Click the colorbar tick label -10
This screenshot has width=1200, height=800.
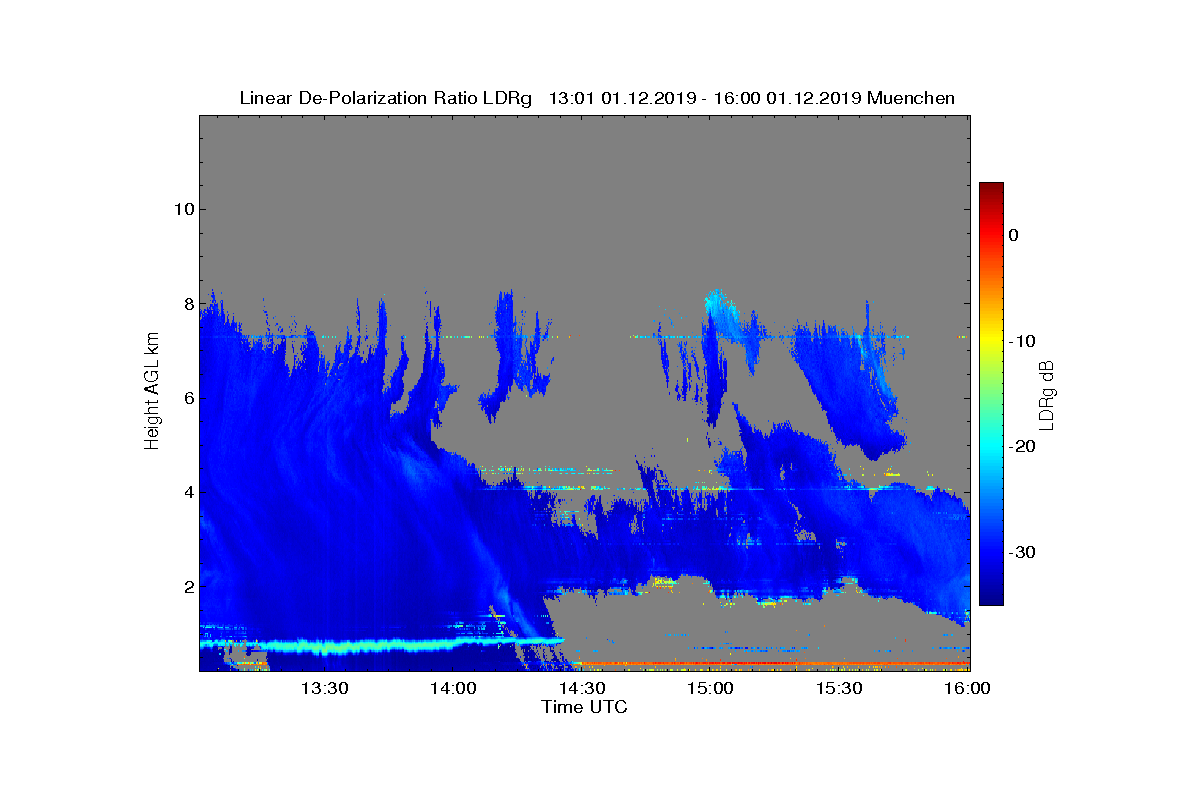point(1020,341)
